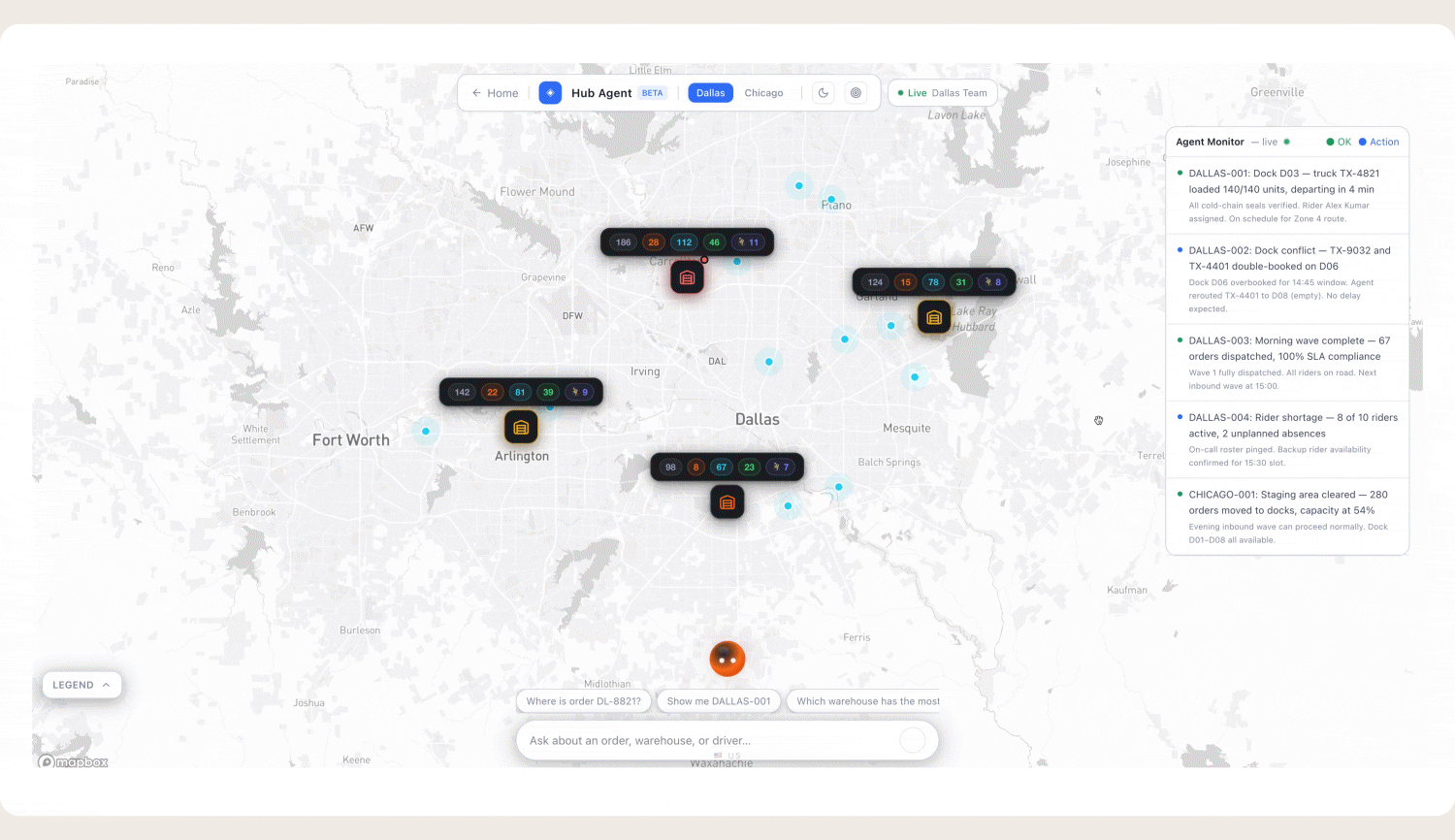1455x840 pixels.
Task: Click the gray 124 badge on Garland warehouse
Action: point(875,282)
